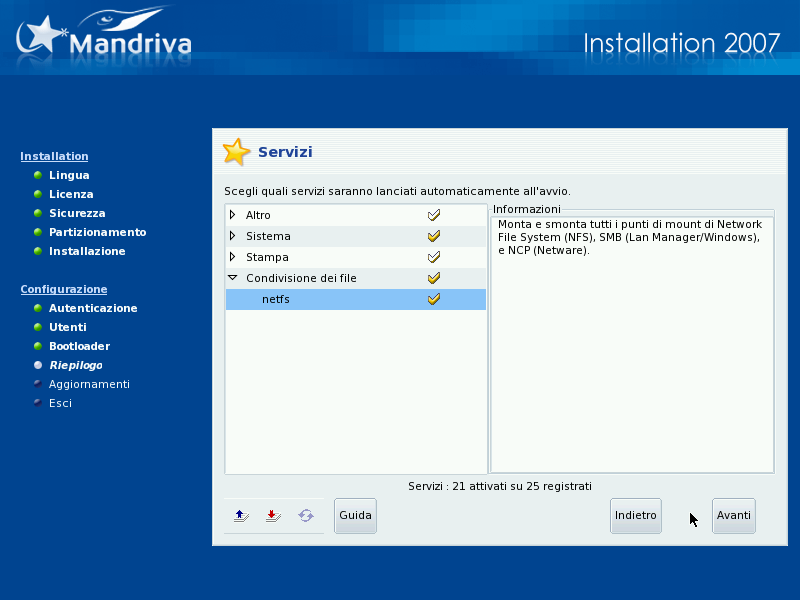Toggle the netfs service checkbox
Image resolution: width=800 pixels, height=600 pixels.
click(434, 299)
